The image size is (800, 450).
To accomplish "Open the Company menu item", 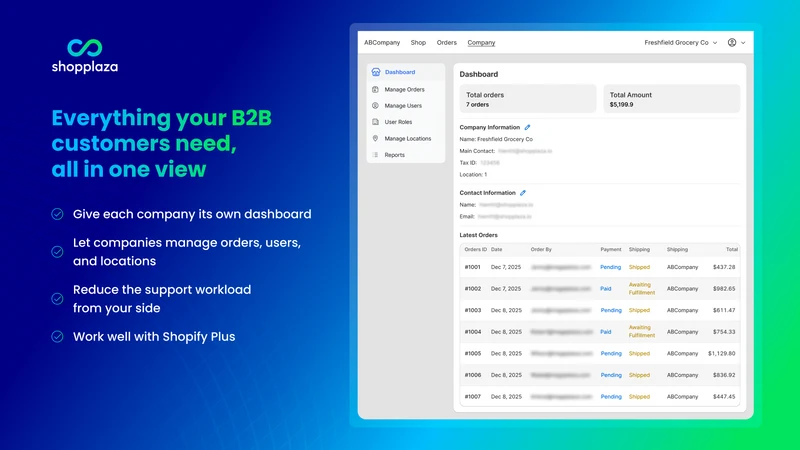I will point(481,42).
